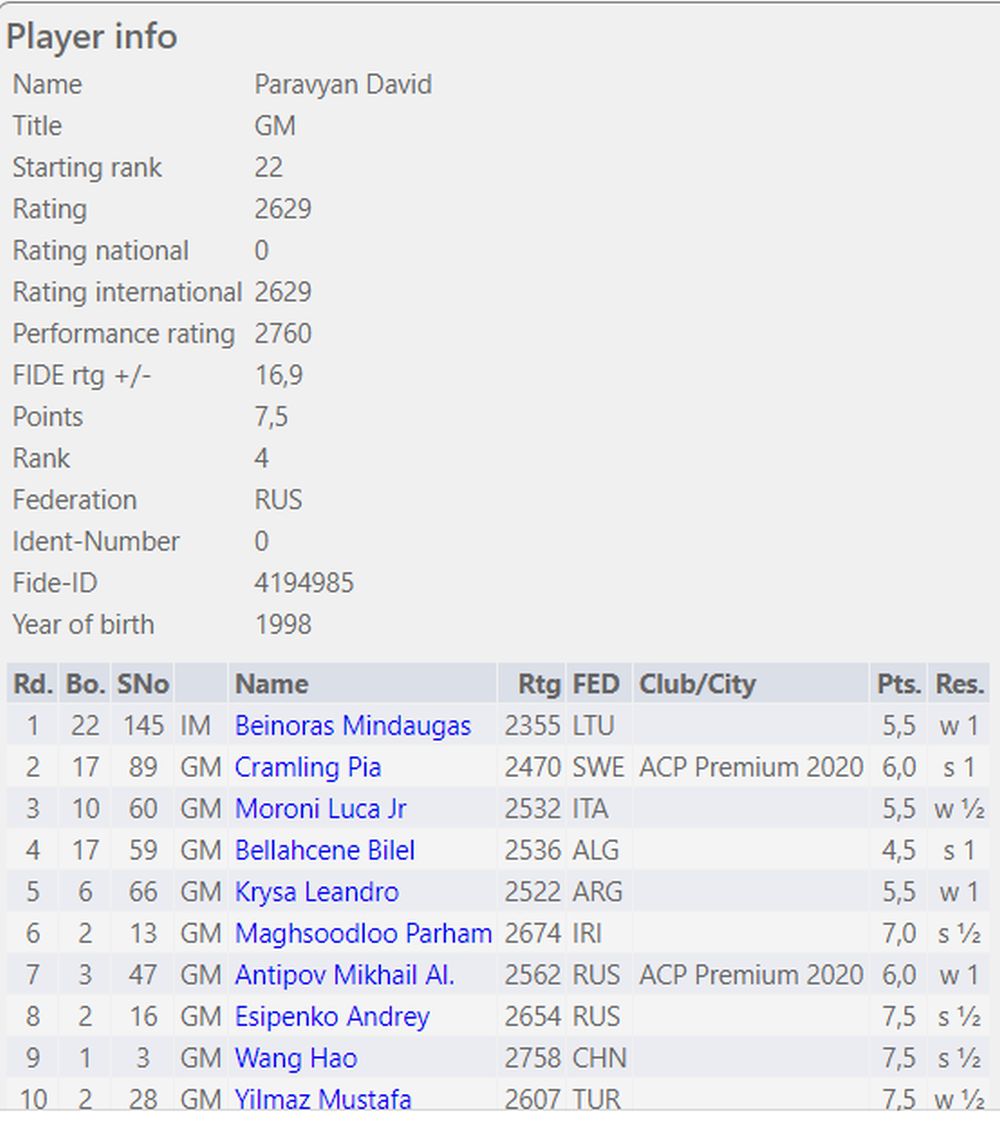Click the Rd. column header
Screen dimensions: 1000x1123
(33, 684)
